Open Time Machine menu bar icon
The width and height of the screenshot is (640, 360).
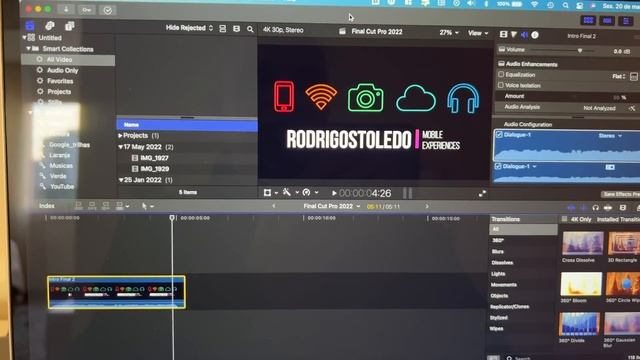click(551, 5)
